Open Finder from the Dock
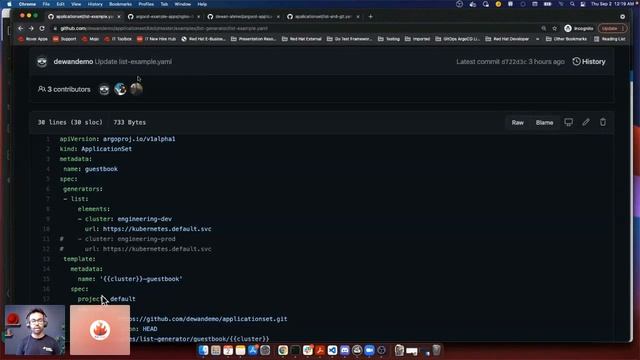 (x=203, y=350)
